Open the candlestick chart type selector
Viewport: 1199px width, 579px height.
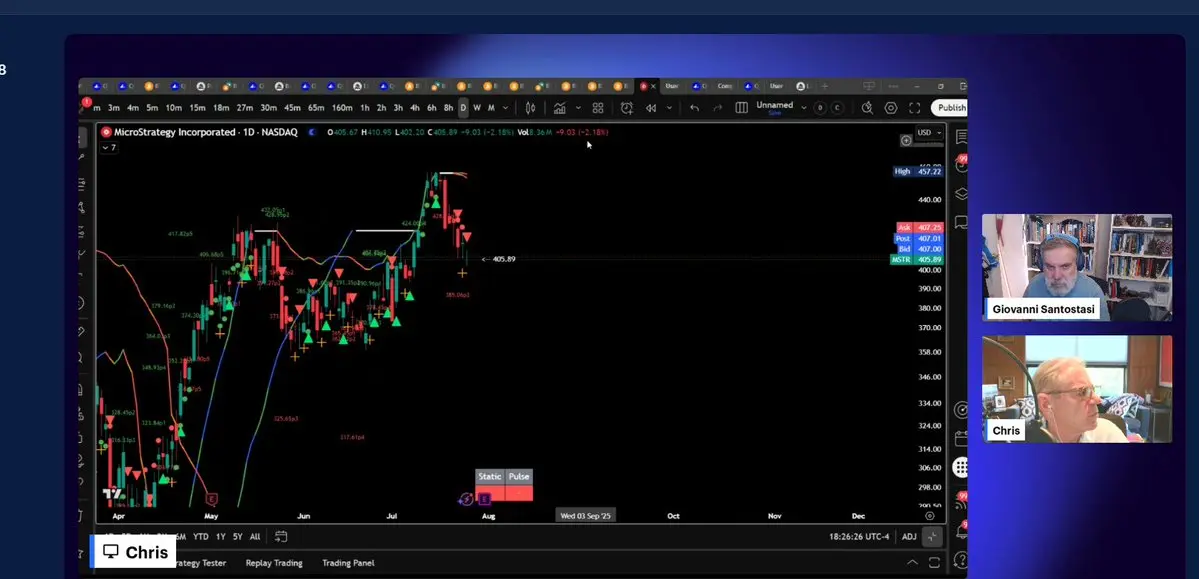click(530, 108)
